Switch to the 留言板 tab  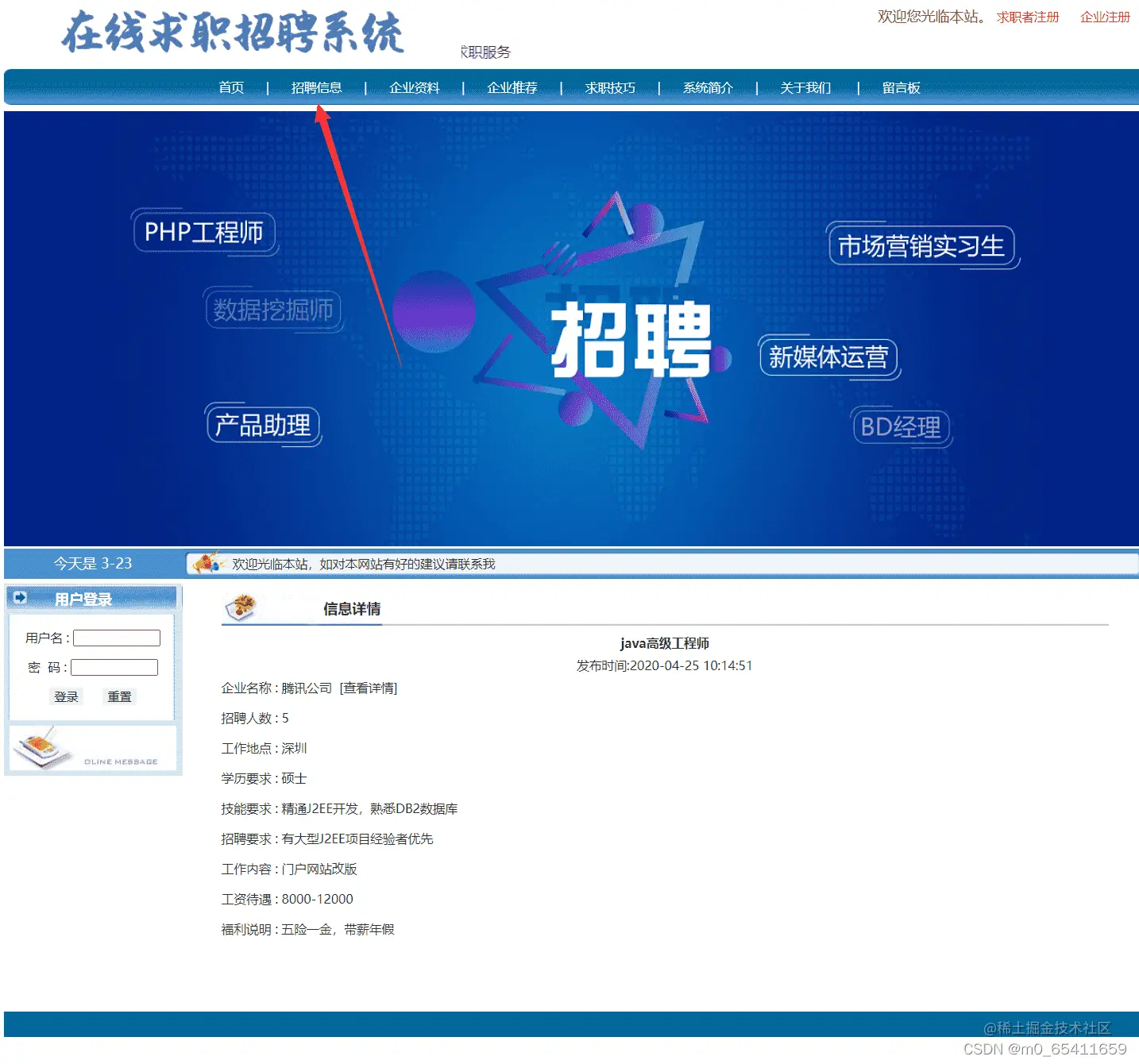[900, 87]
